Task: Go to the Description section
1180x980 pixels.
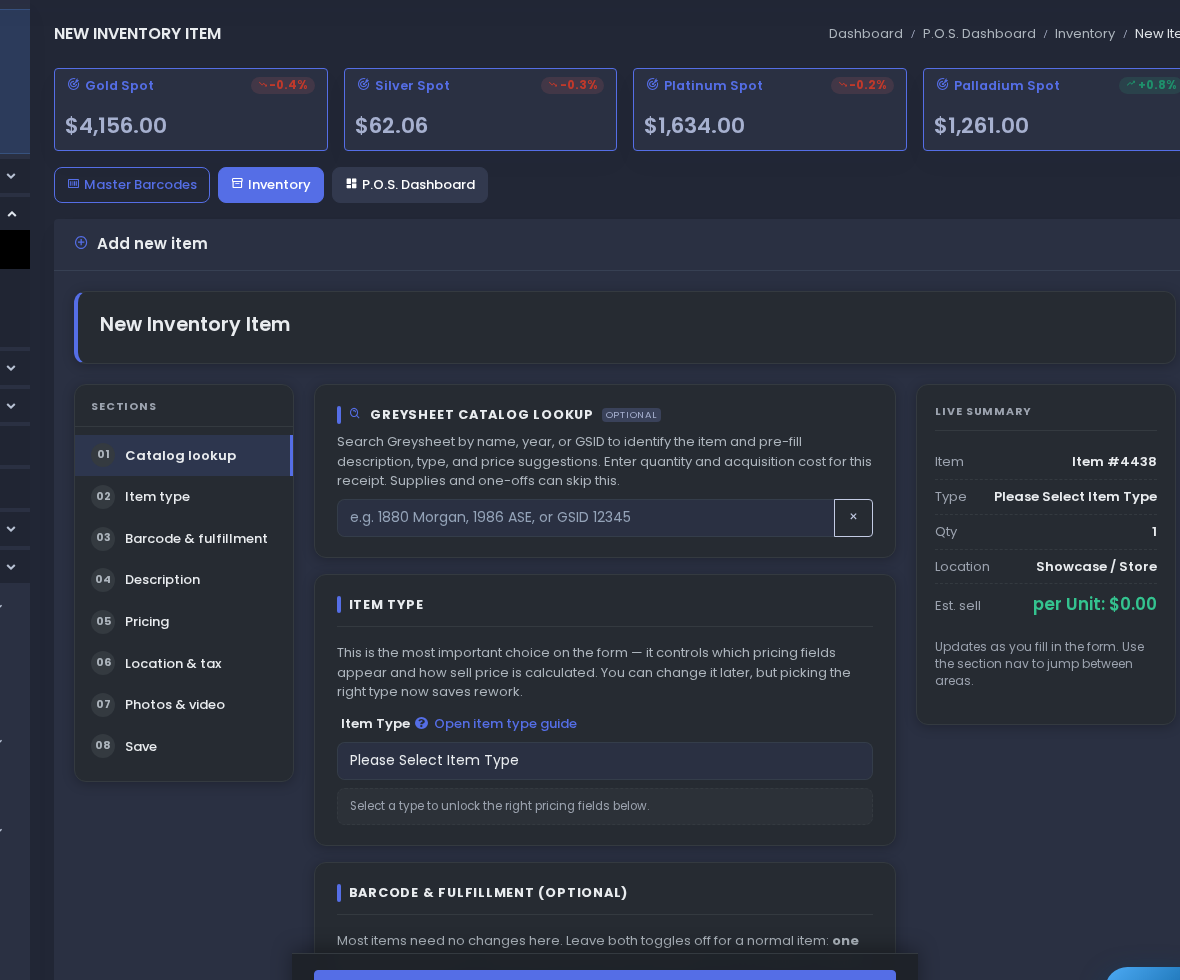Action: tap(184, 580)
